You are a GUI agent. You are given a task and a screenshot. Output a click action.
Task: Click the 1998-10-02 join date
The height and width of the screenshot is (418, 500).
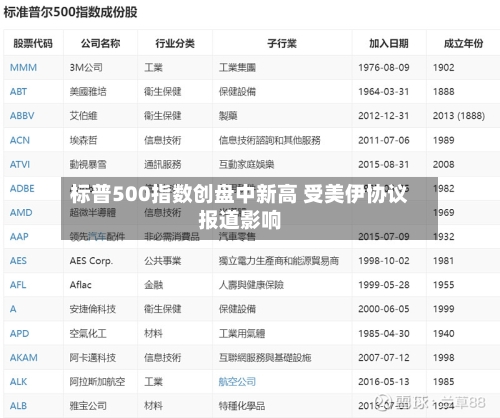(x=384, y=261)
